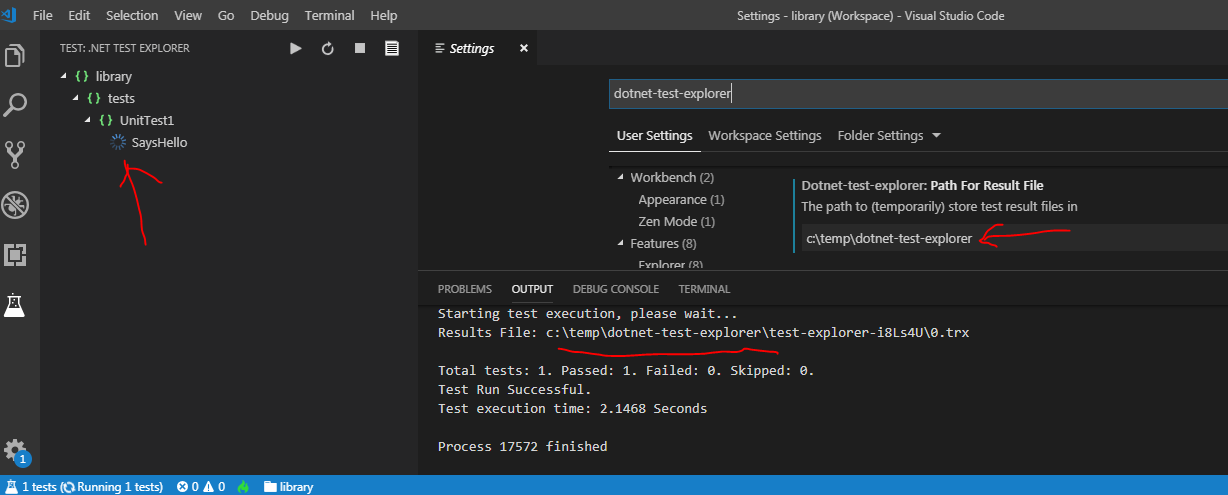Image resolution: width=1228 pixels, height=495 pixels.
Task: Open the Debug menu
Action: pyautogui.click(x=270, y=16)
